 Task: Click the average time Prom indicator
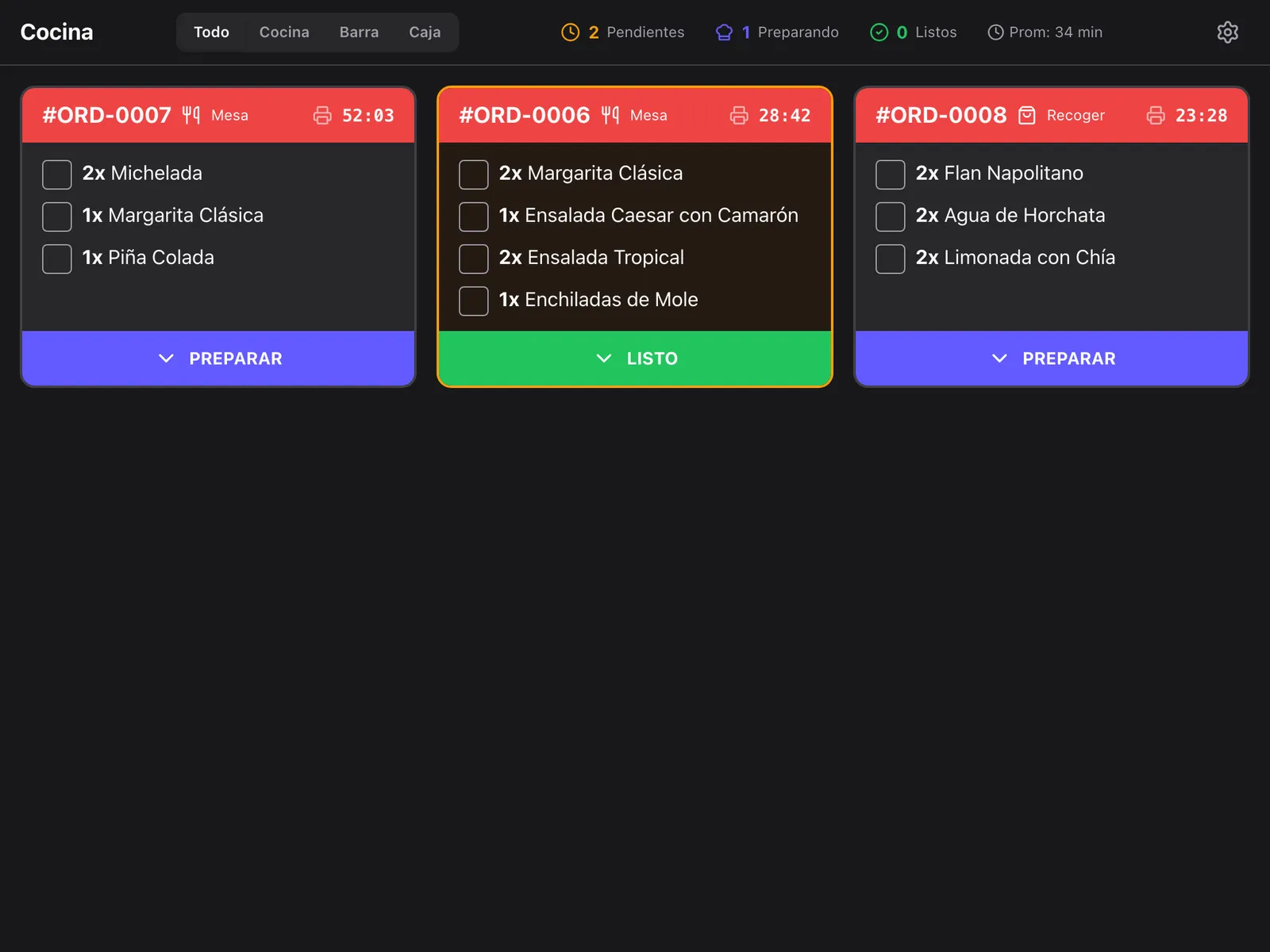tap(1045, 32)
